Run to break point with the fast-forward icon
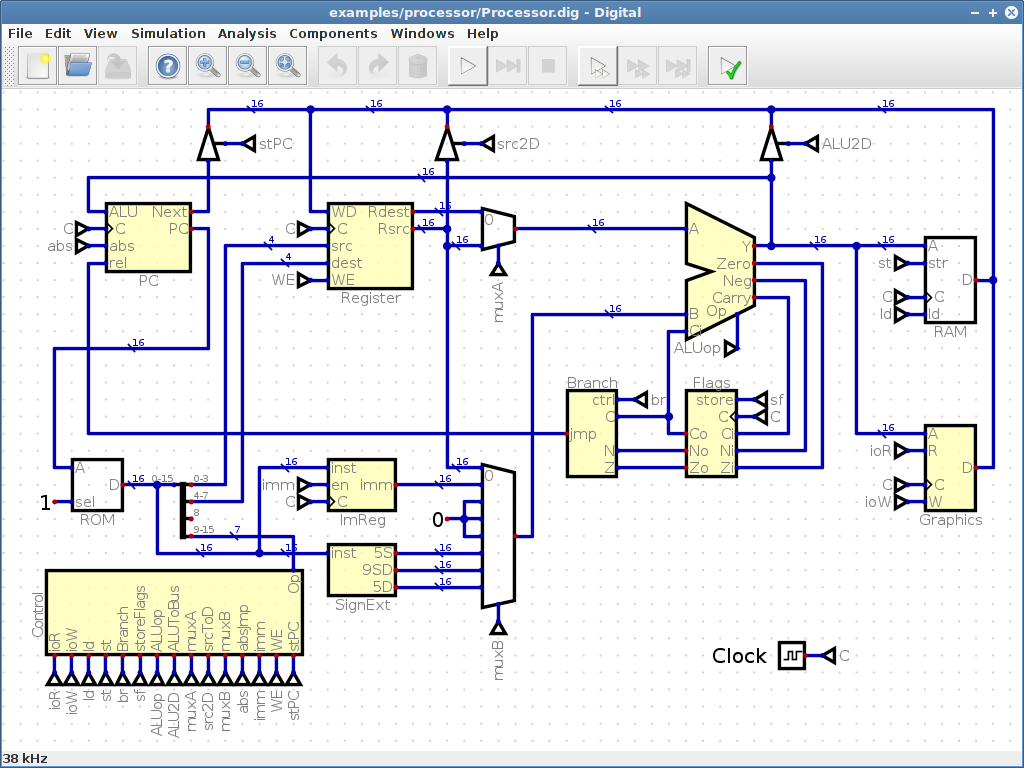The height and width of the screenshot is (768, 1024). 507,65
